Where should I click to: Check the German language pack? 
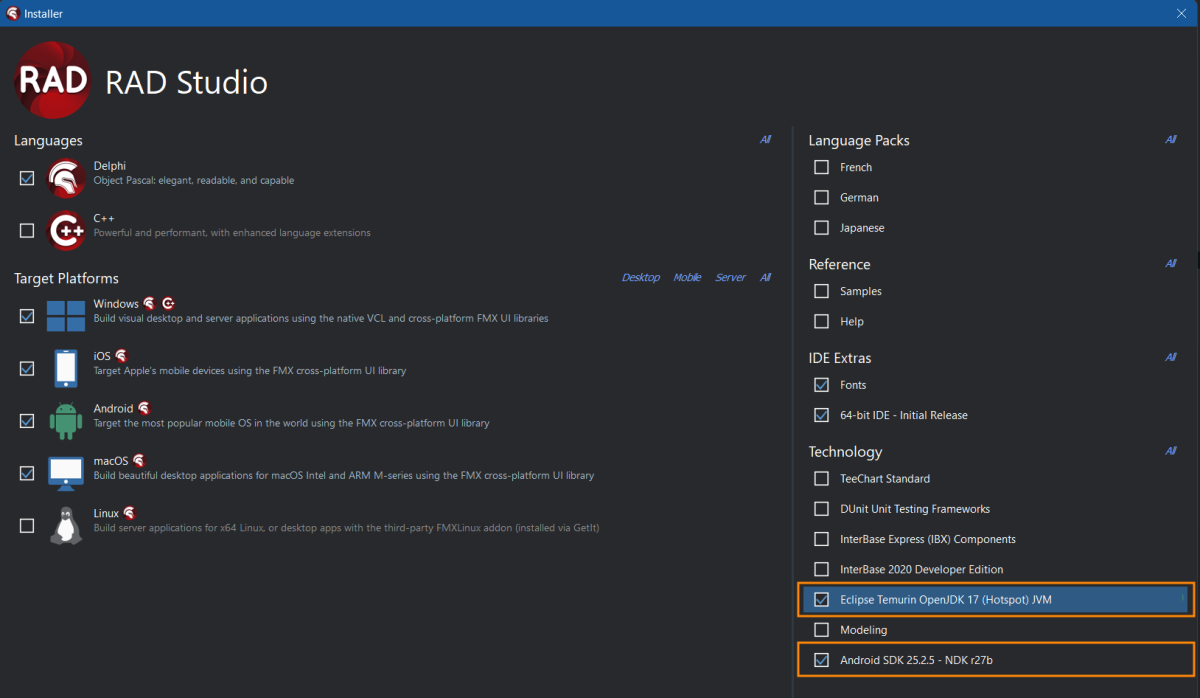pos(822,197)
